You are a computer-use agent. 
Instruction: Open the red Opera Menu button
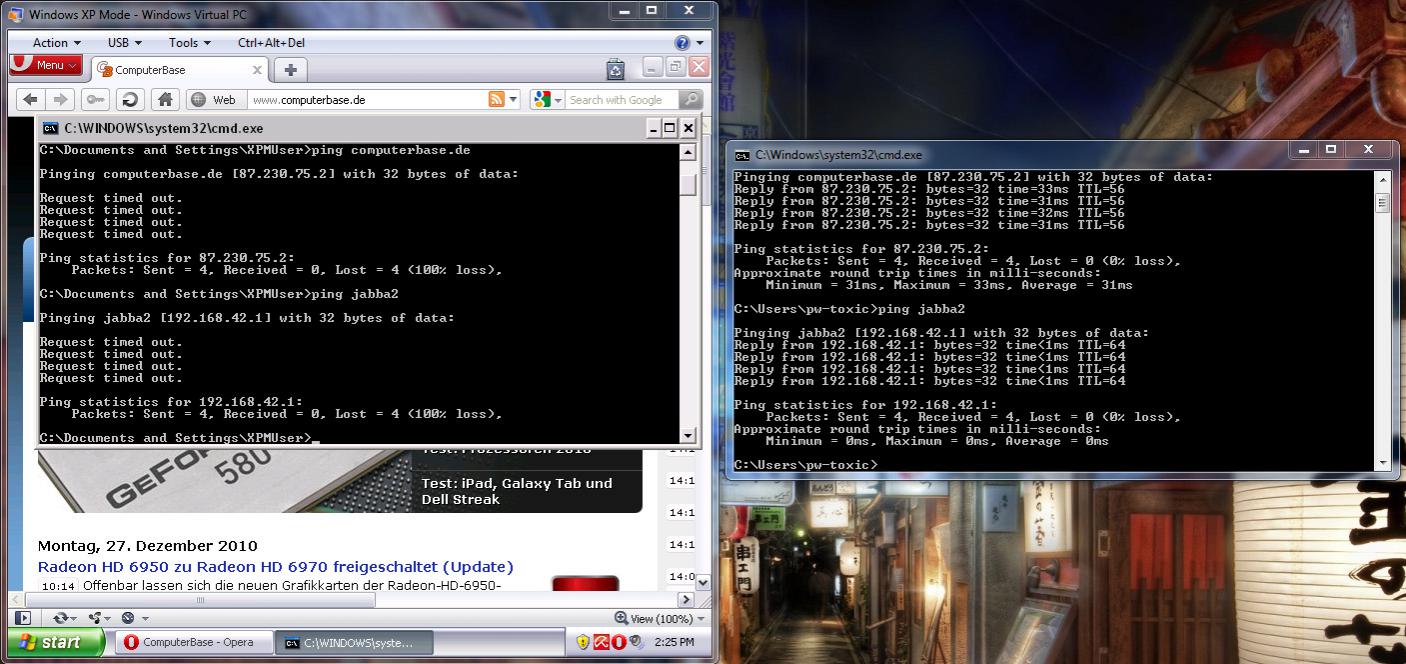[x=46, y=65]
